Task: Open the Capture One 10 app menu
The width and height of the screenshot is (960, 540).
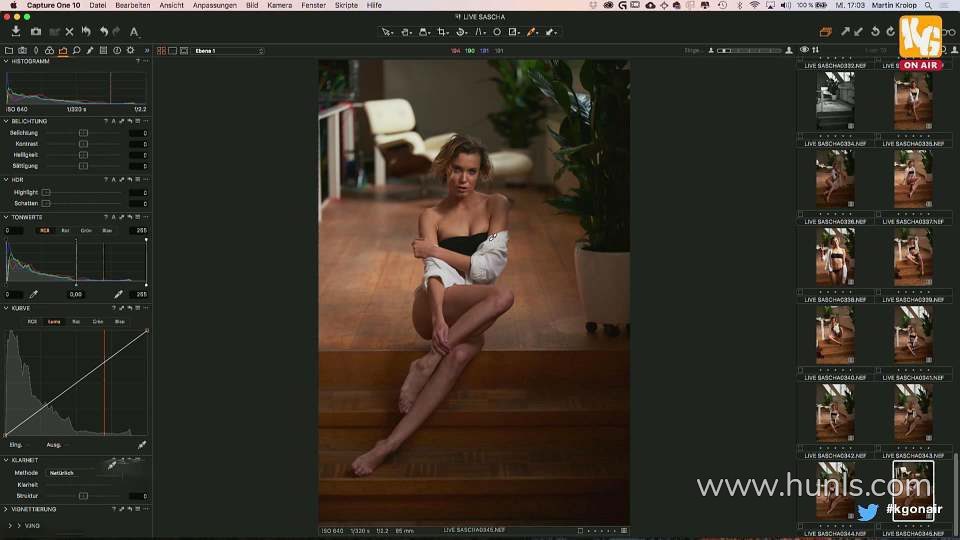Action: tap(53, 5)
